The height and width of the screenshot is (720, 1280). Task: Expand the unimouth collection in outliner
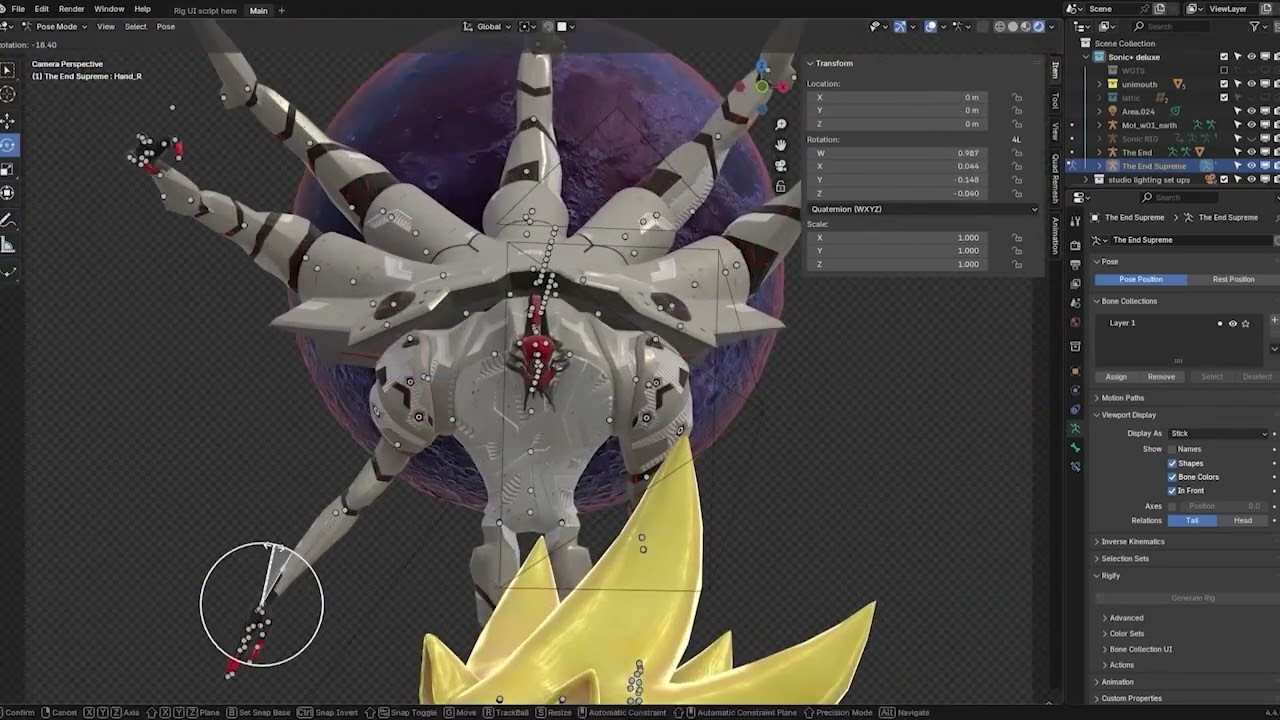point(1099,84)
